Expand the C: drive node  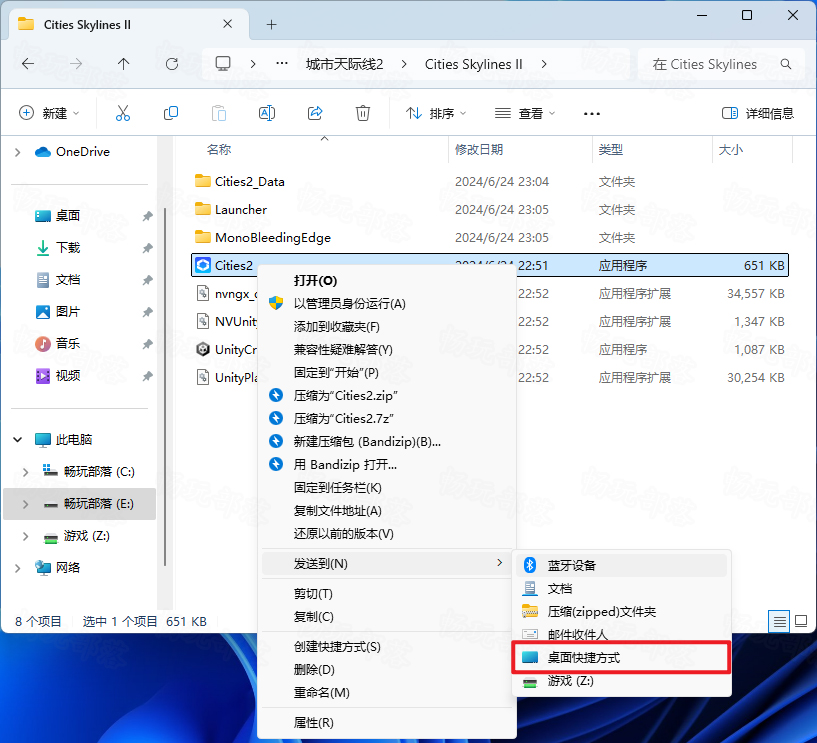click(x=26, y=472)
